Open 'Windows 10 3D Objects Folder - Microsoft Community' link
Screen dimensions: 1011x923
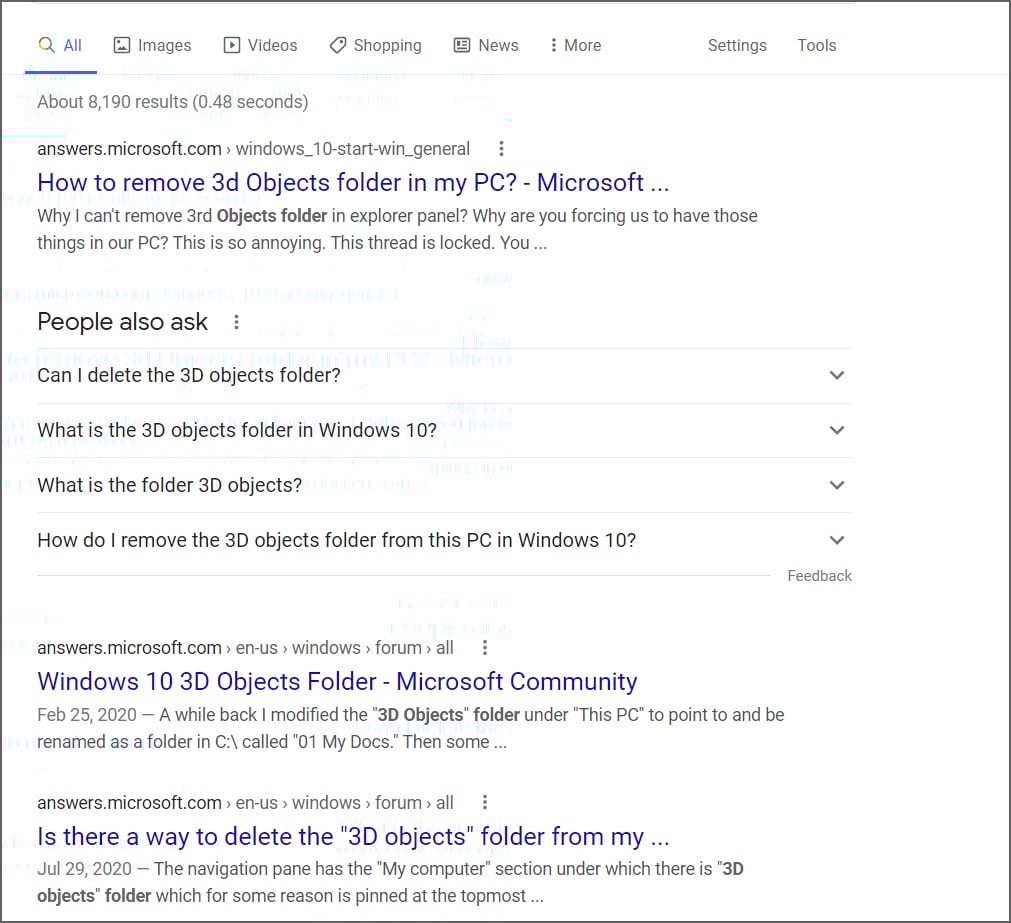tap(337, 682)
